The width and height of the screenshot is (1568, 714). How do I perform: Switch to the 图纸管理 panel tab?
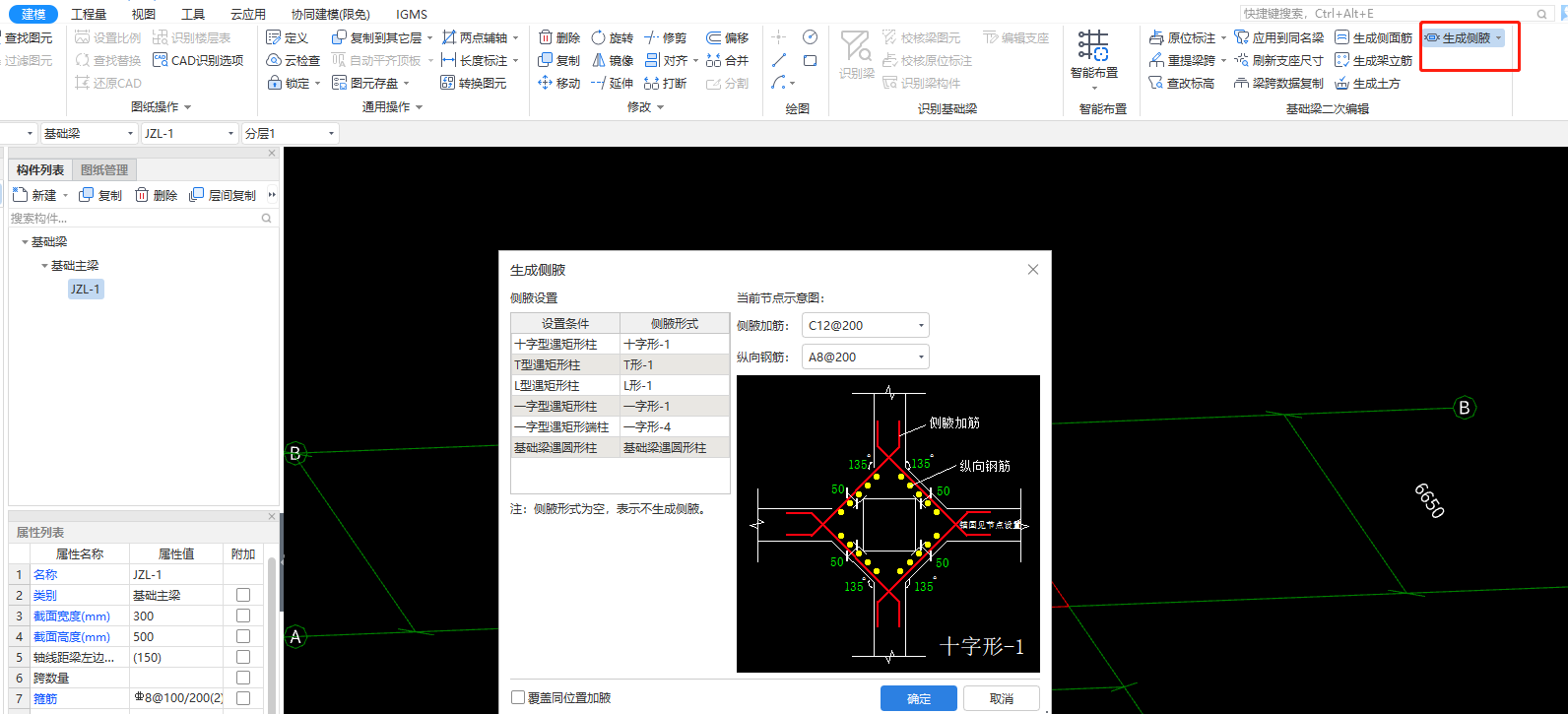[104, 169]
